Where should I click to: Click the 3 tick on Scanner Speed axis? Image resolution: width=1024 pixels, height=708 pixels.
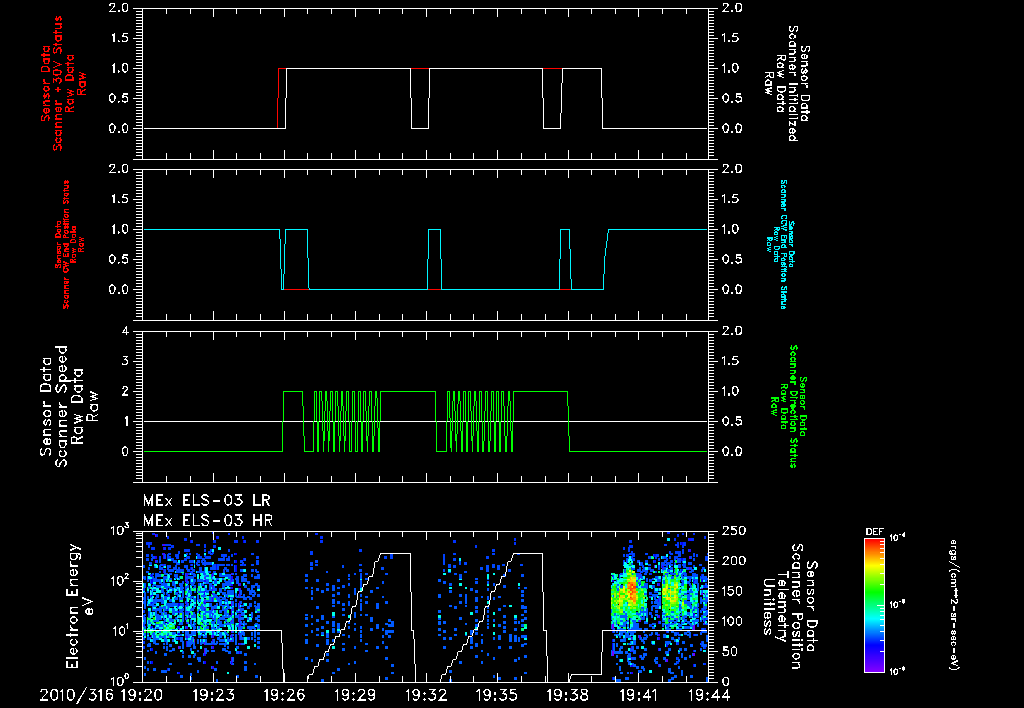[126, 361]
